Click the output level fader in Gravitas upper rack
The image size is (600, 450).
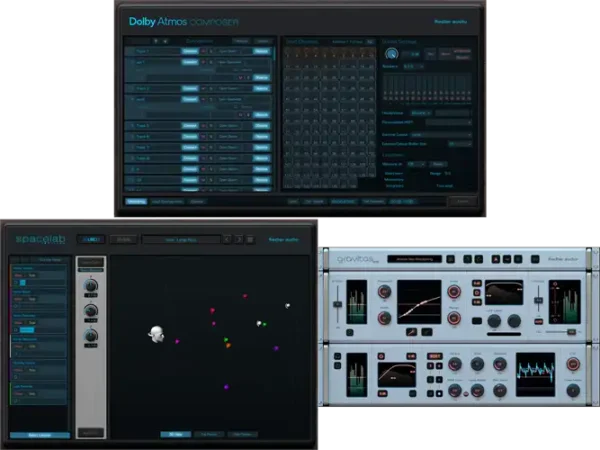[538, 300]
